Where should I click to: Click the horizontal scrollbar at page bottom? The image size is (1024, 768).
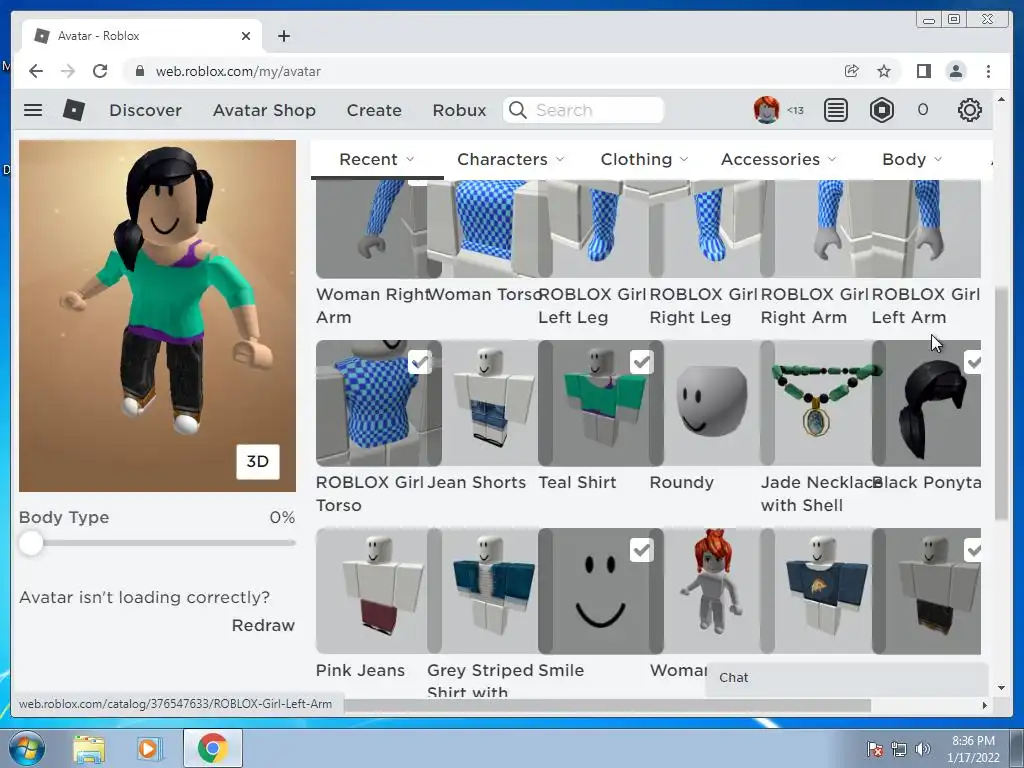(607, 705)
